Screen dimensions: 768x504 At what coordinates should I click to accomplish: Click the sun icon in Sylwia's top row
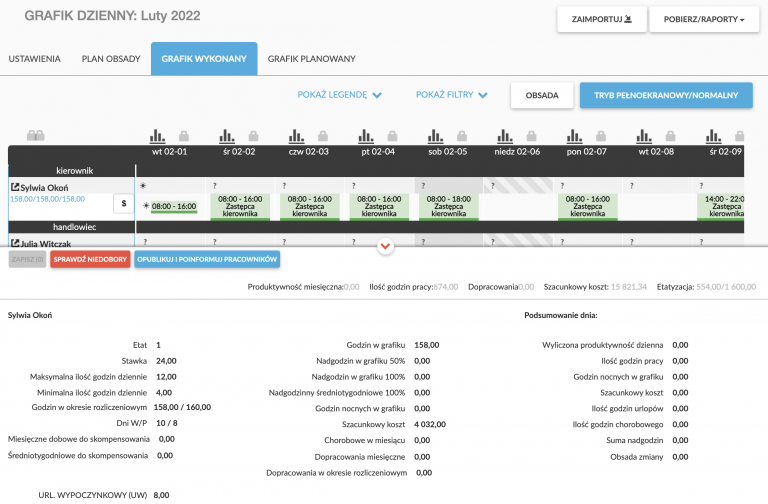click(143, 186)
